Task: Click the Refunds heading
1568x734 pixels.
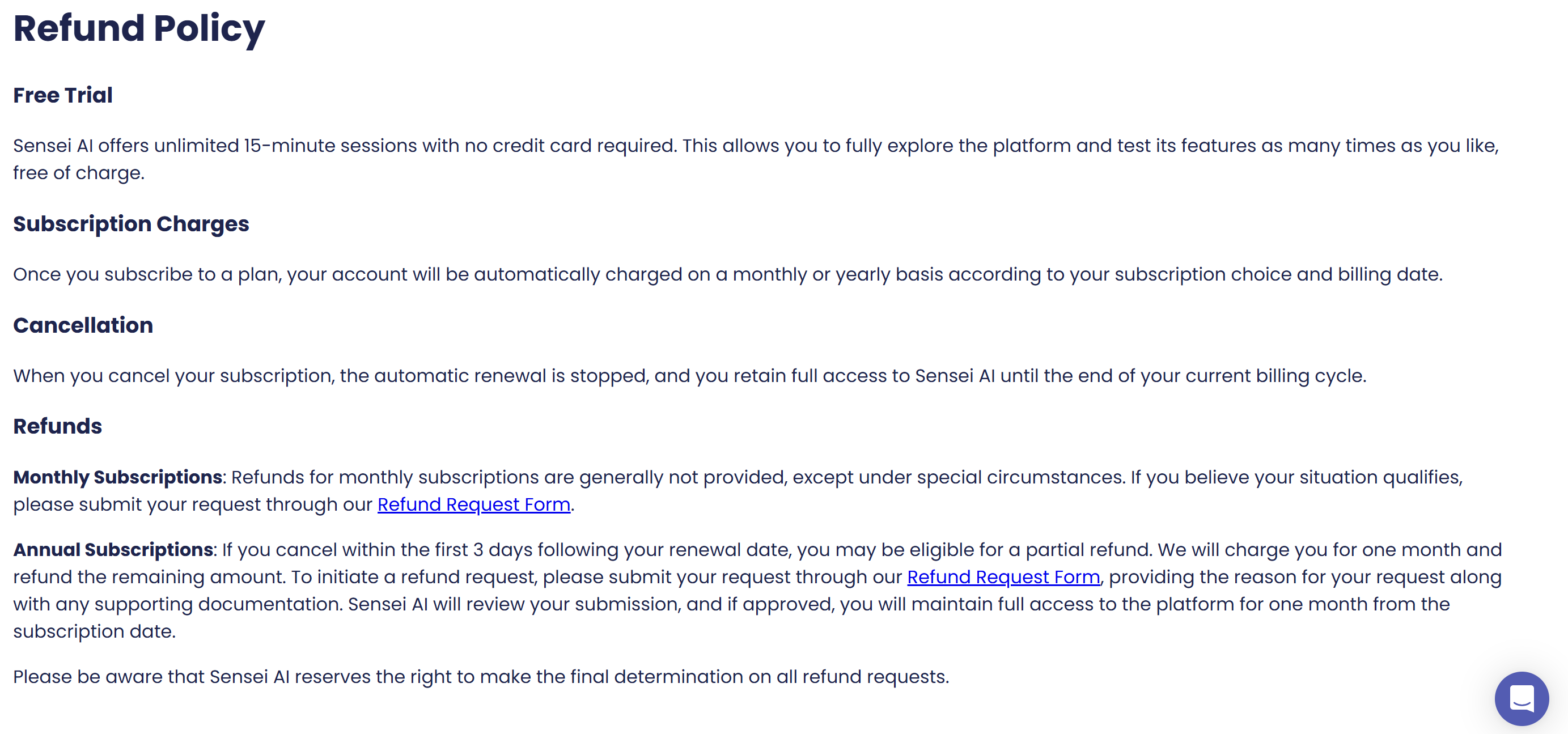Action: pyautogui.click(x=57, y=427)
